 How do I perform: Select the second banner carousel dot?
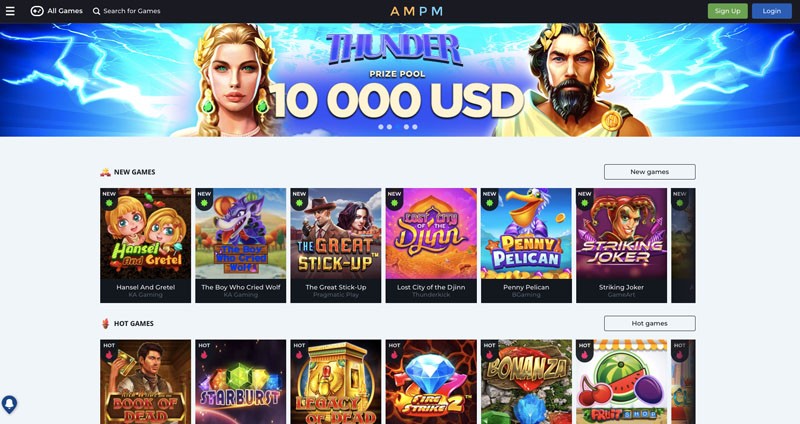click(x=389, y=127)
